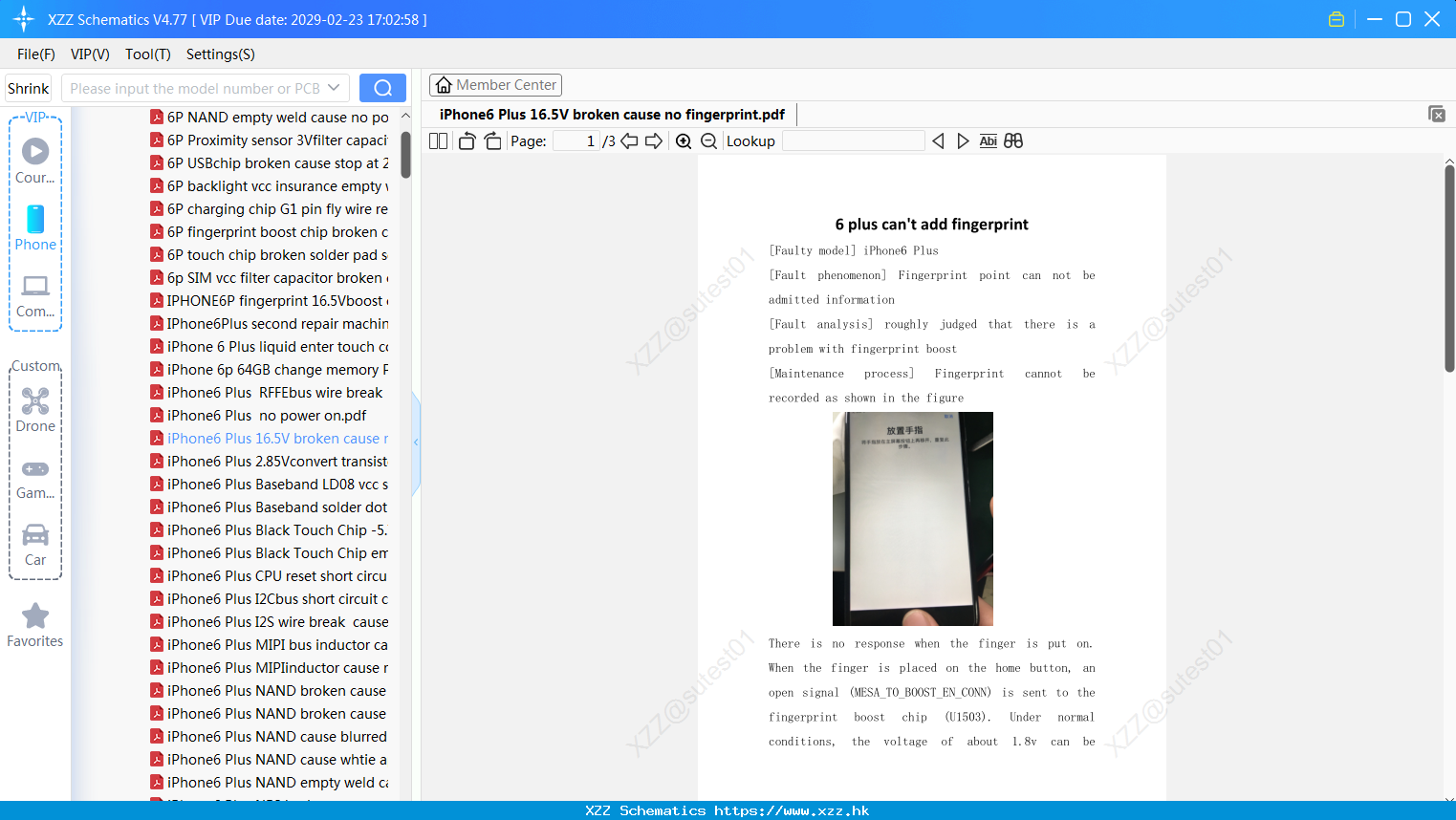Select highlighted 'iPhone6 Plus 16.5V broken cause' file

(x=270, y=439)
